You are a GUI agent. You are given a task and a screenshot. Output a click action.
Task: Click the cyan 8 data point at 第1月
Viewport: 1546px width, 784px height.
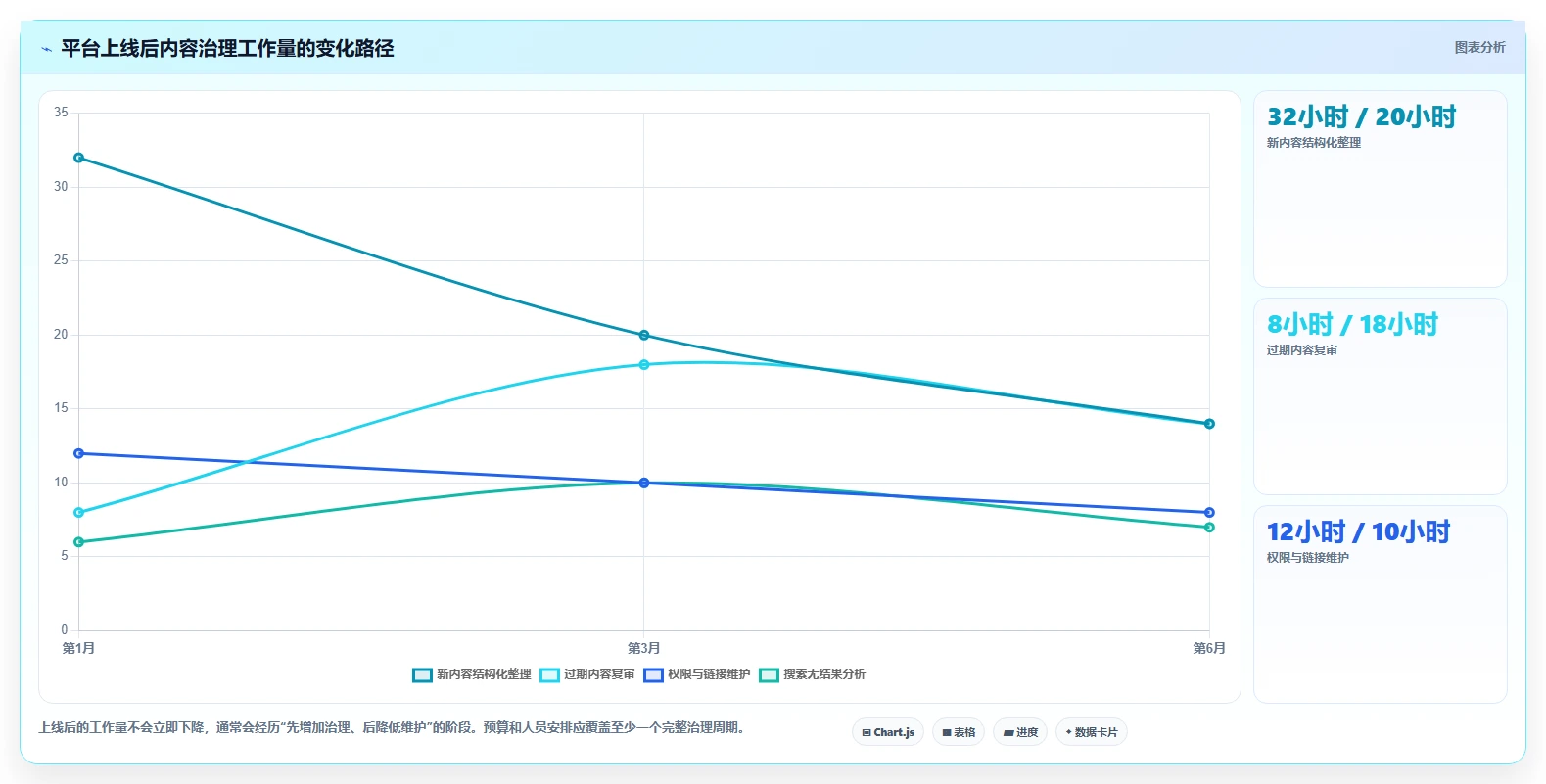79,513
